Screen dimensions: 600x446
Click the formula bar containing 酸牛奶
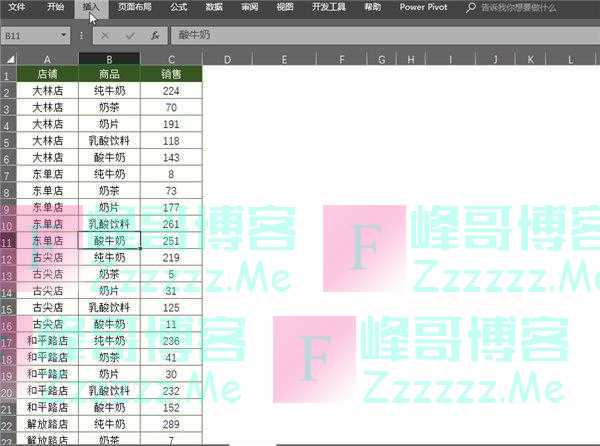380,34
